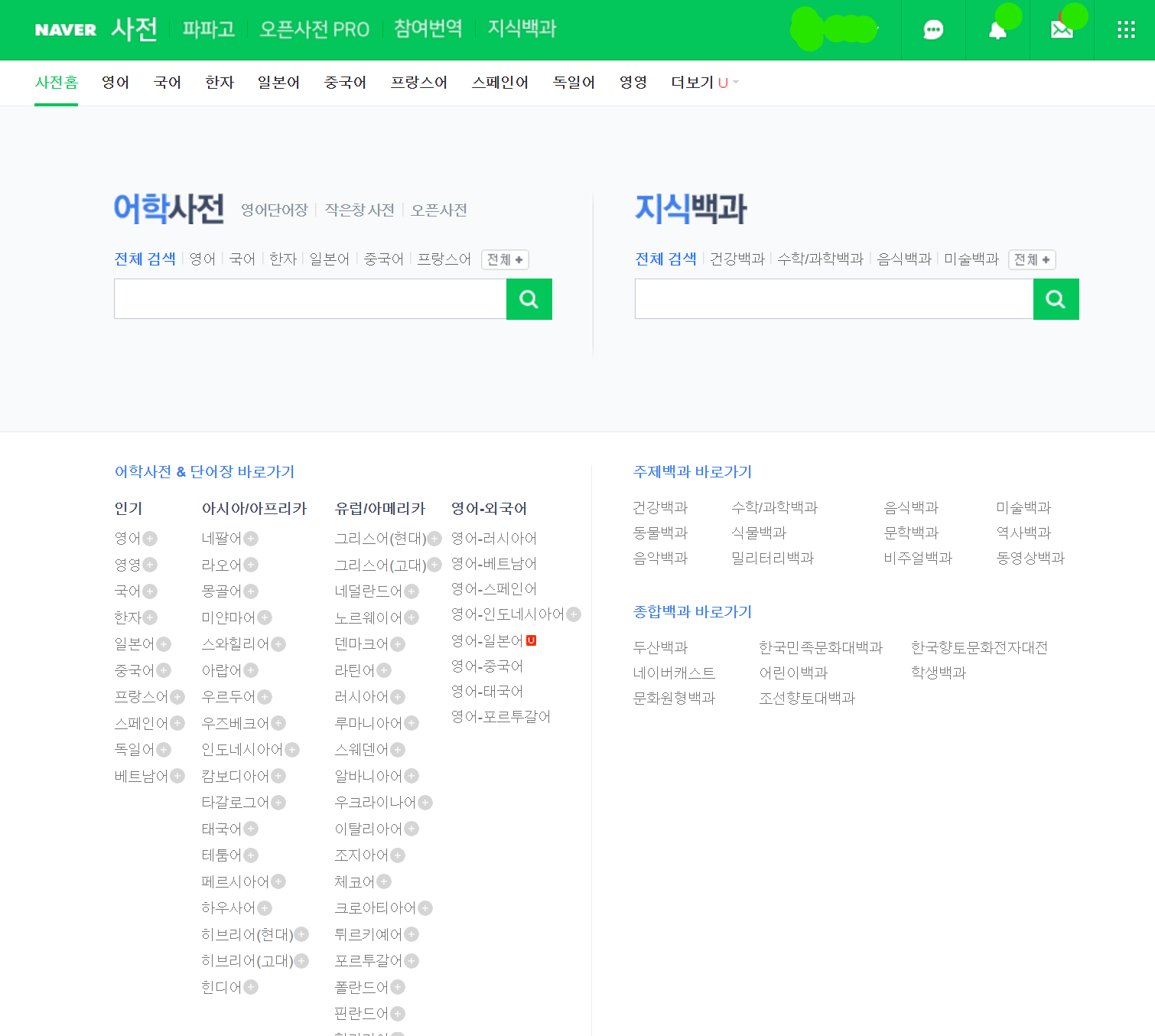Click the knowledge encyclopedia search magnifier button
This screenshot has height=1036, width=1155.
coord(1056,299)
